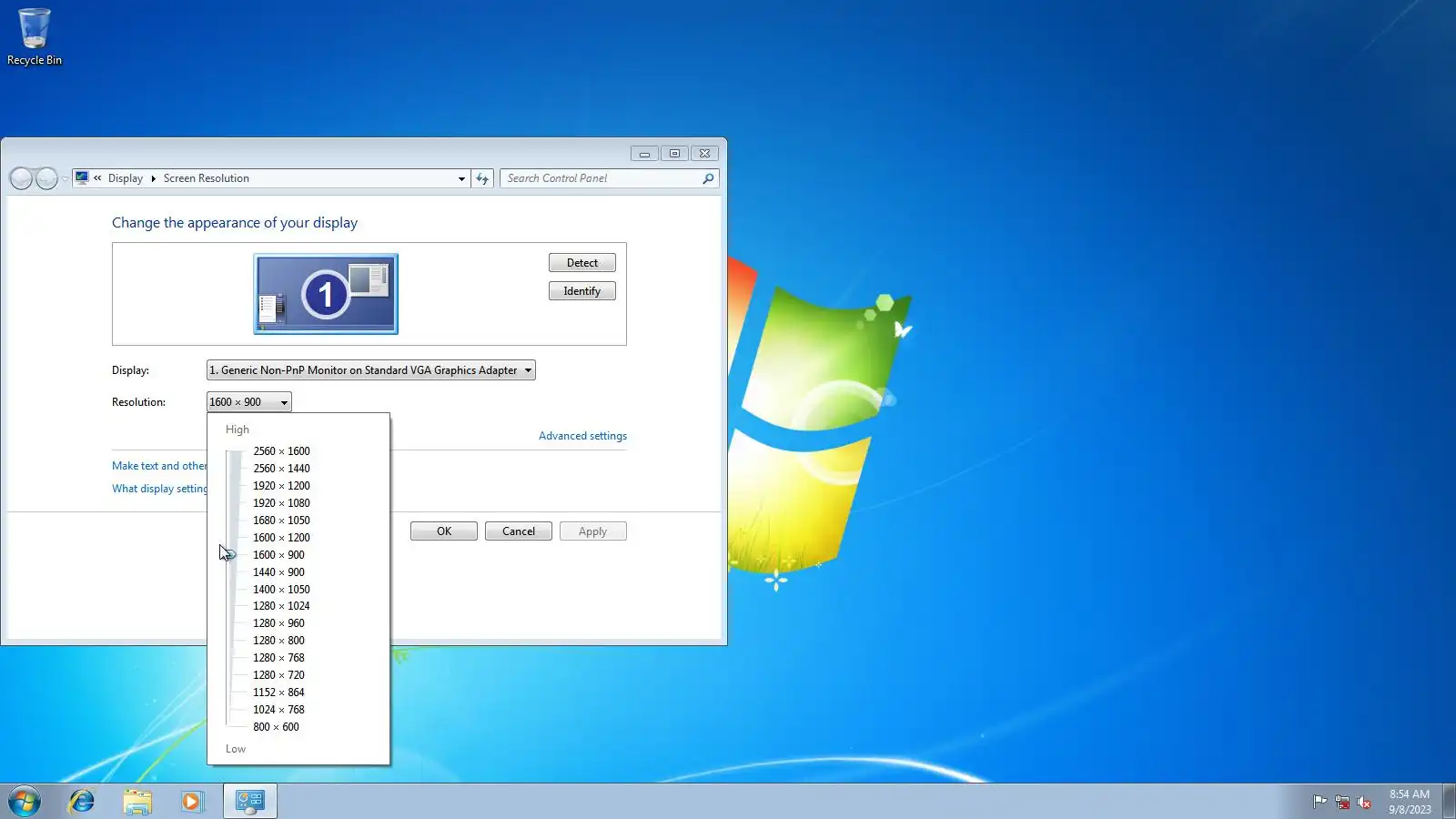This screenshot has height=819, width=1456.
Task: Select the monitor 1 preview thumbnail
Action: click(x=326, y=294)
